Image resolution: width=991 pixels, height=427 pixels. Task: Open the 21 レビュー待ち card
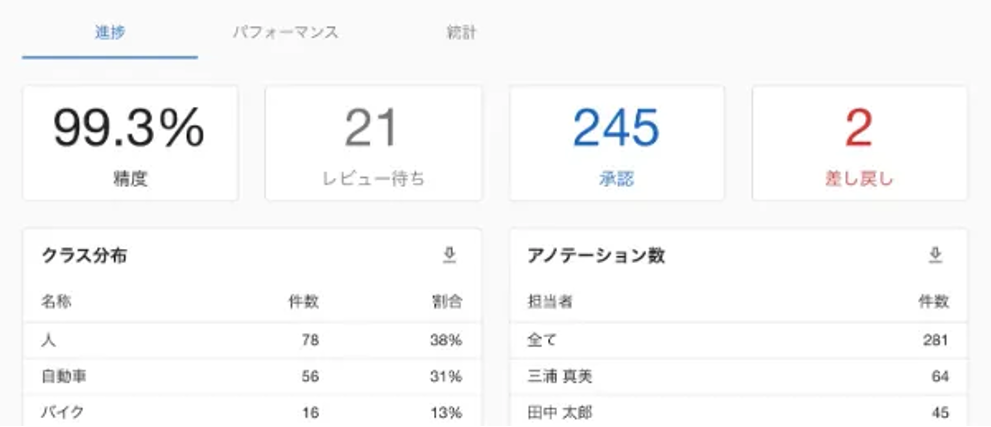373,143
